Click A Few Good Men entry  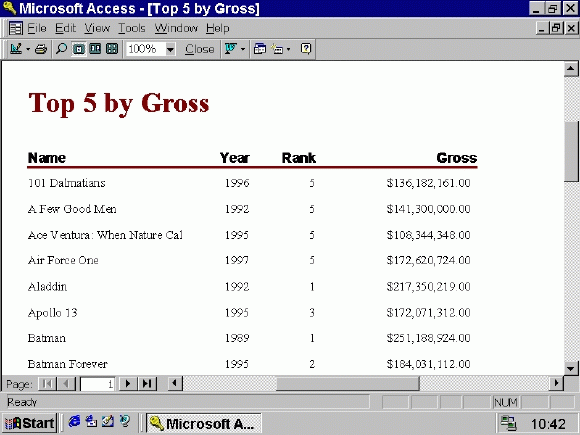point(72,209)
